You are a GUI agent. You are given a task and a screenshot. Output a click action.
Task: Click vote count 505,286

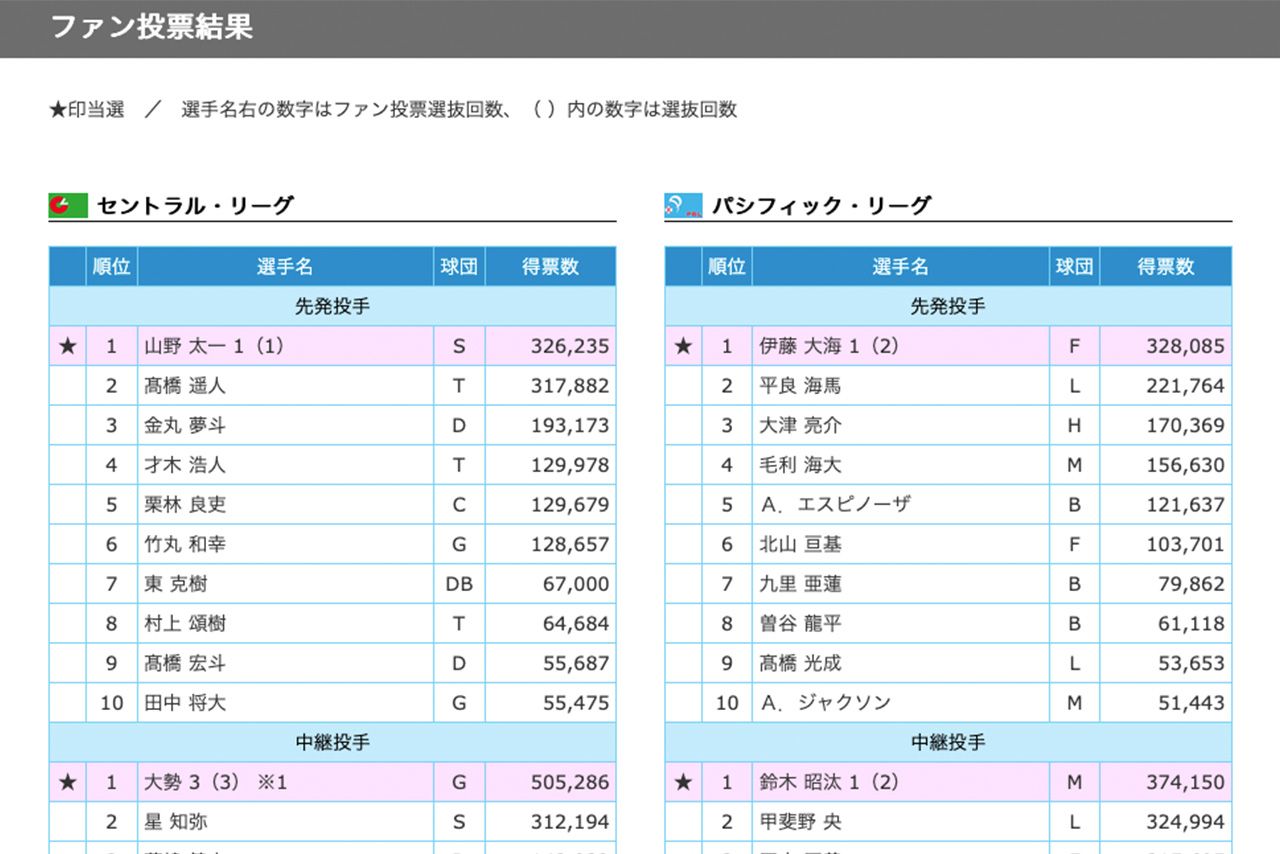570,782
